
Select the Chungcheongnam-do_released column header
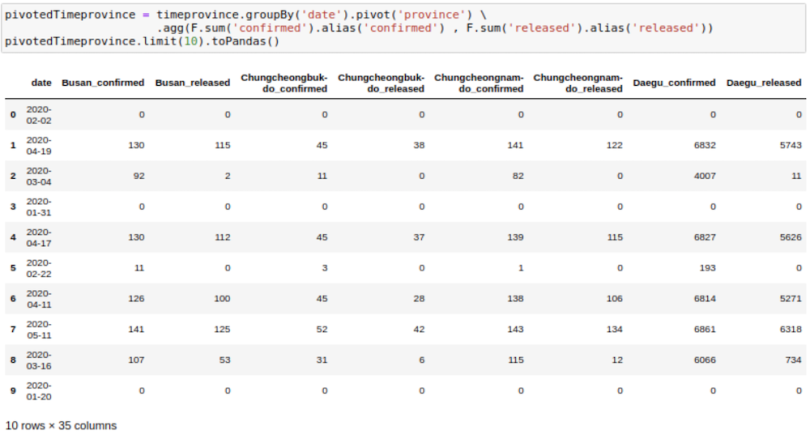click(578, 83)
